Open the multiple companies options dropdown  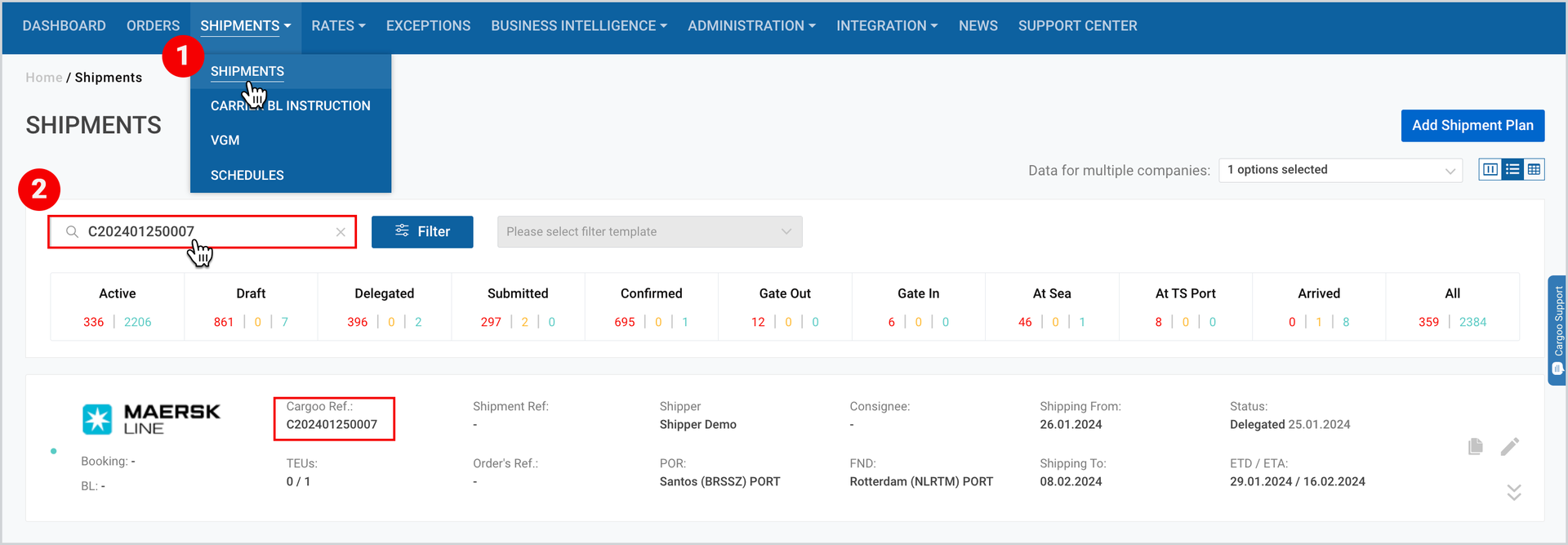pyautogui.click(x=1341, y=170)
